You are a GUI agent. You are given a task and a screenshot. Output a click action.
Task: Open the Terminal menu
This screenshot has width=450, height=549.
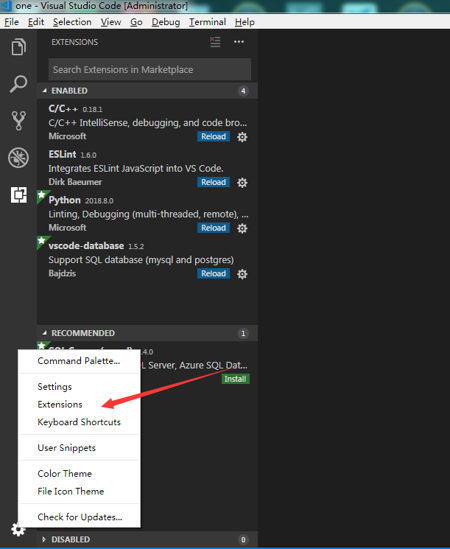tap(207, 22)
